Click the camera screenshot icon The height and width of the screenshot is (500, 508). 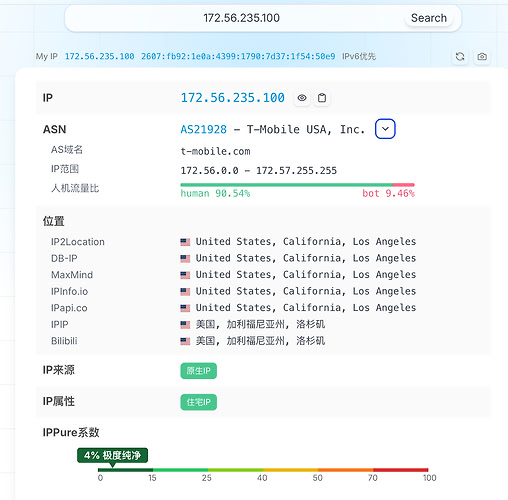(x=482, y=57)
